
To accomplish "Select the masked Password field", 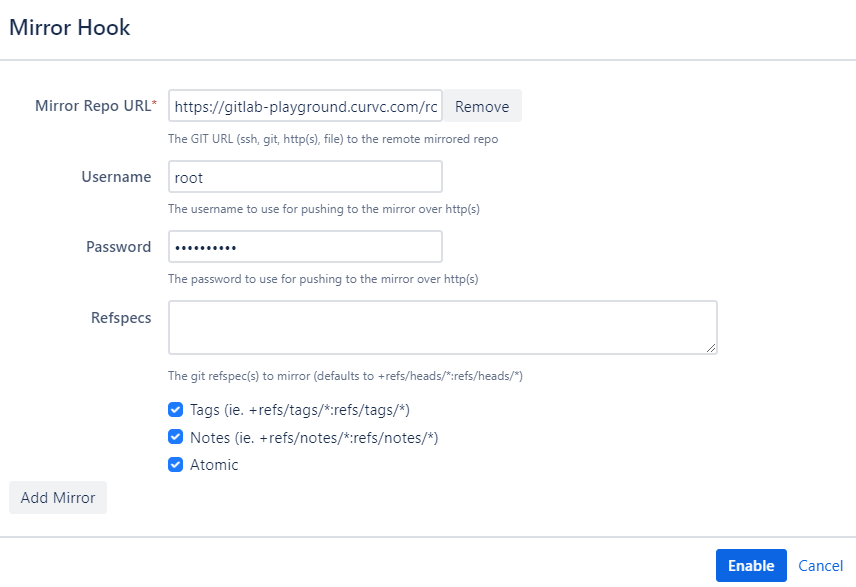I will pos(305,246).
